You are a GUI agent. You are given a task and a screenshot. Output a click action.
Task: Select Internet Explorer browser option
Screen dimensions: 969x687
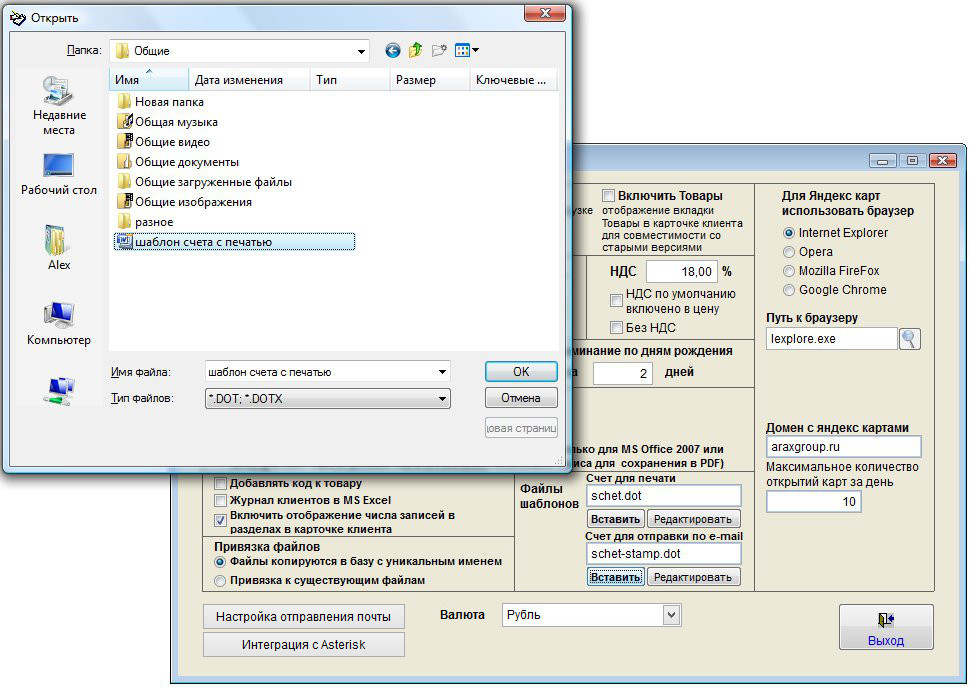point(789,233)
